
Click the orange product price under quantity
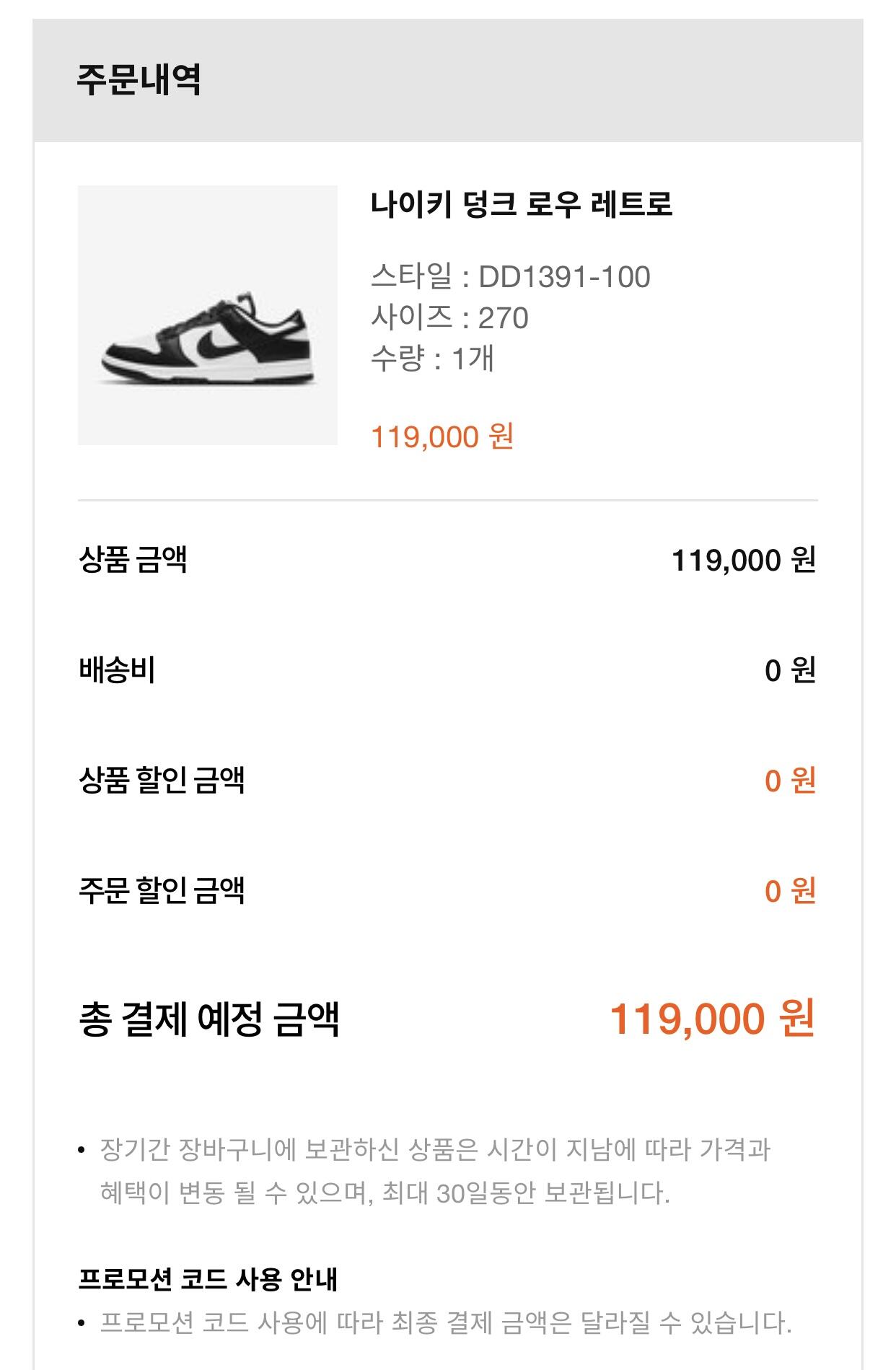pos(442,436)
